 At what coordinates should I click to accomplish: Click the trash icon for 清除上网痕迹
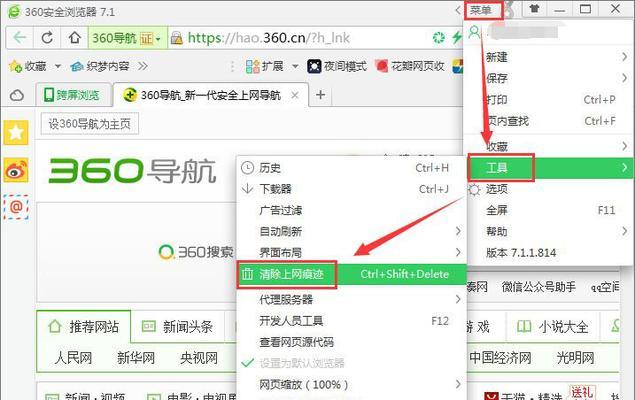(x=247, y=274)
